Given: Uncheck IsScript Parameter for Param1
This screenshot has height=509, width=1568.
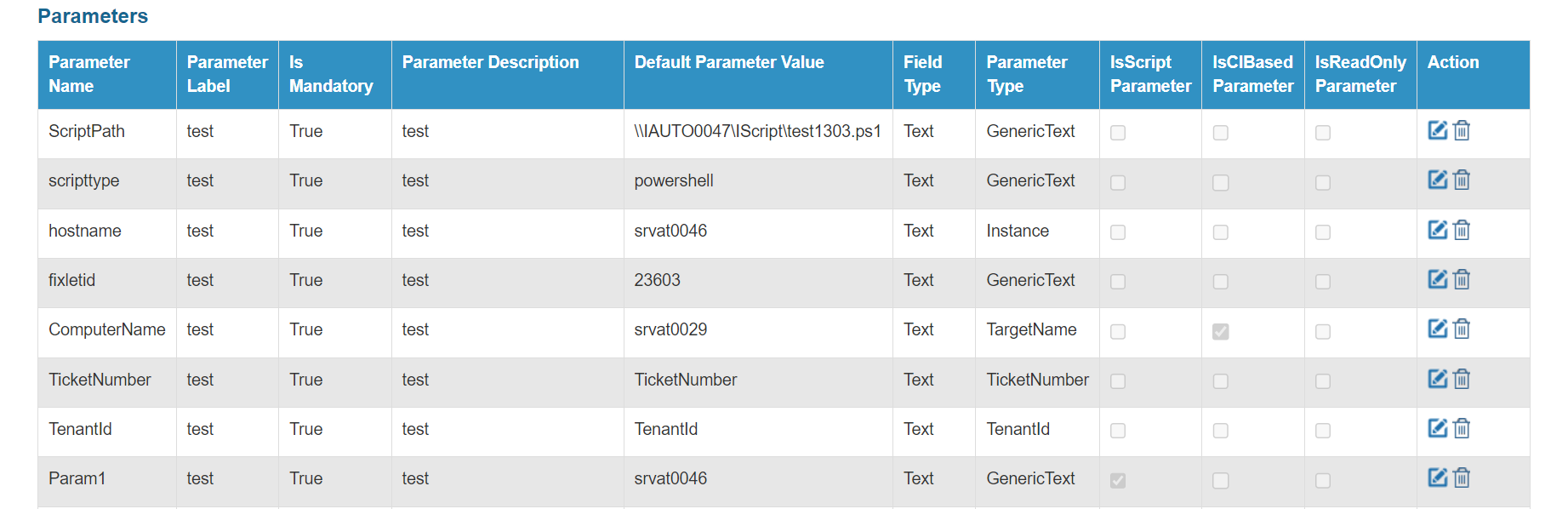Looking at the screenshot, I should (x=1118, y=480).
